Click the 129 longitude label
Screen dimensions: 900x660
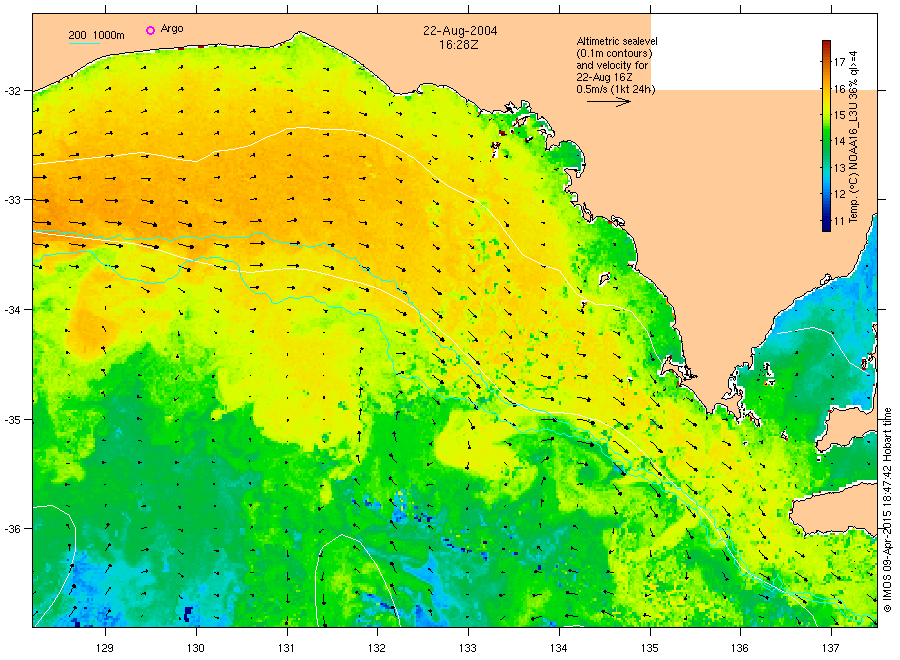(x=105, y=649)
